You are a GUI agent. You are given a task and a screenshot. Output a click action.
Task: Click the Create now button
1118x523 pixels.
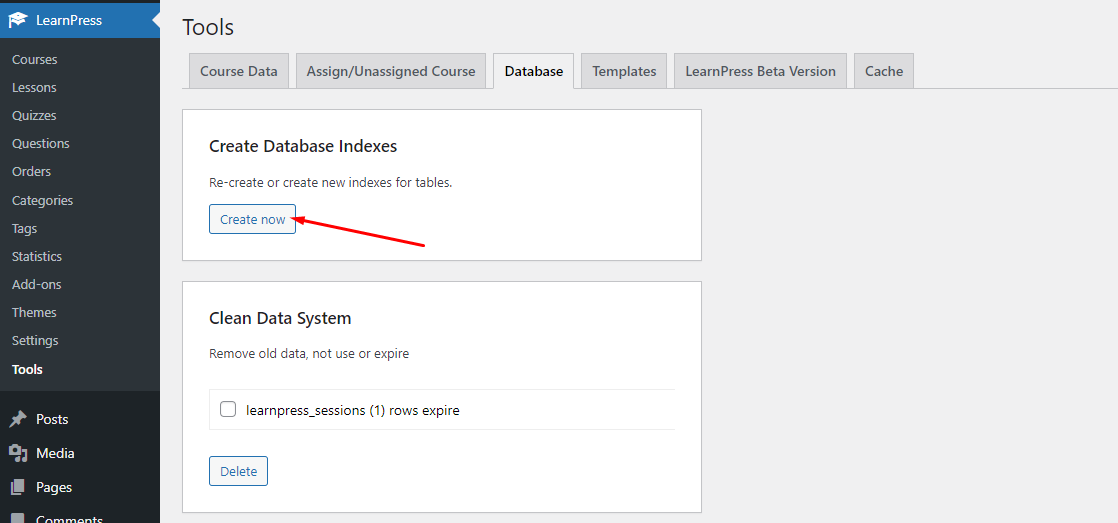252,219
